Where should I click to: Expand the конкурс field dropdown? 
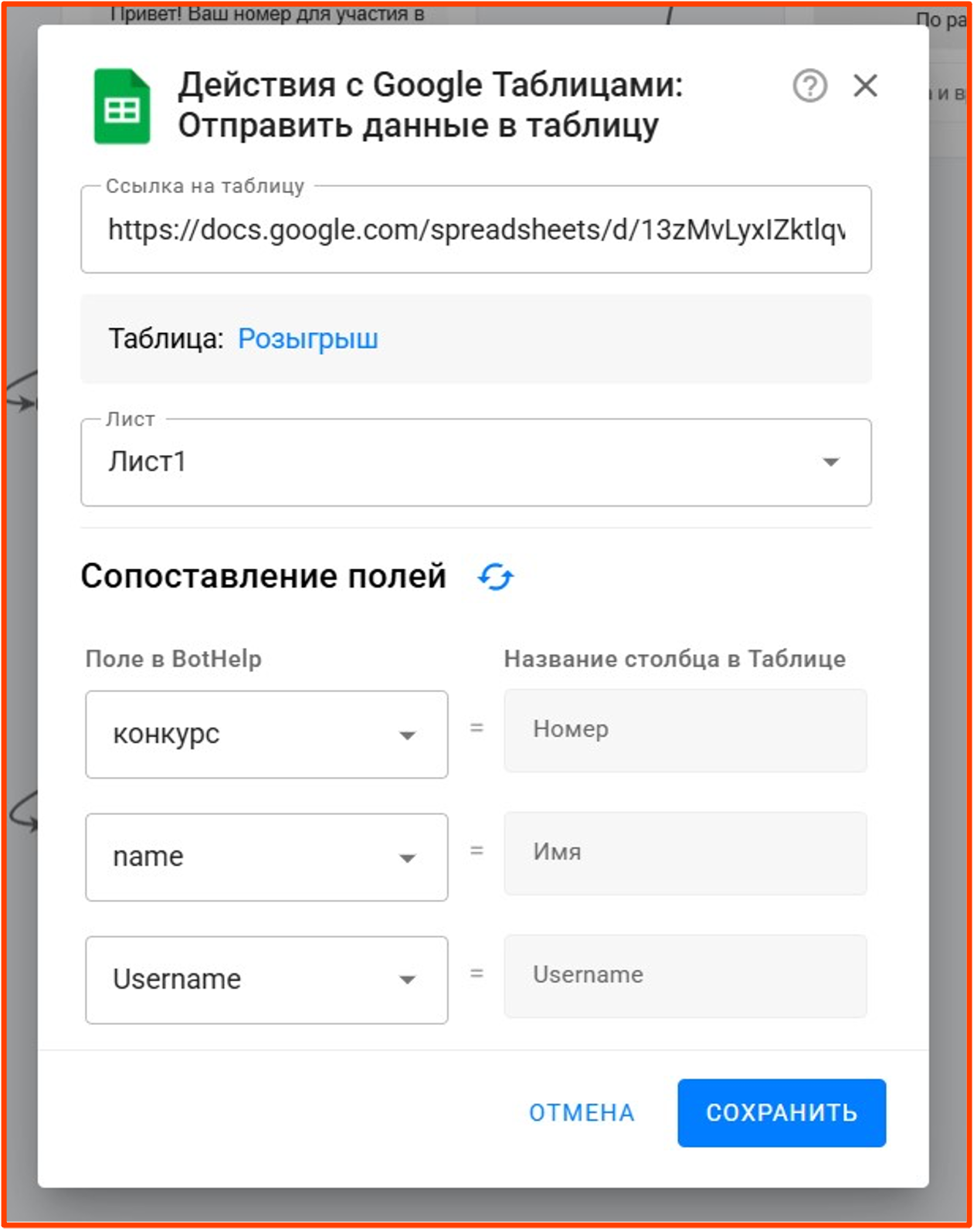[266, 735]
